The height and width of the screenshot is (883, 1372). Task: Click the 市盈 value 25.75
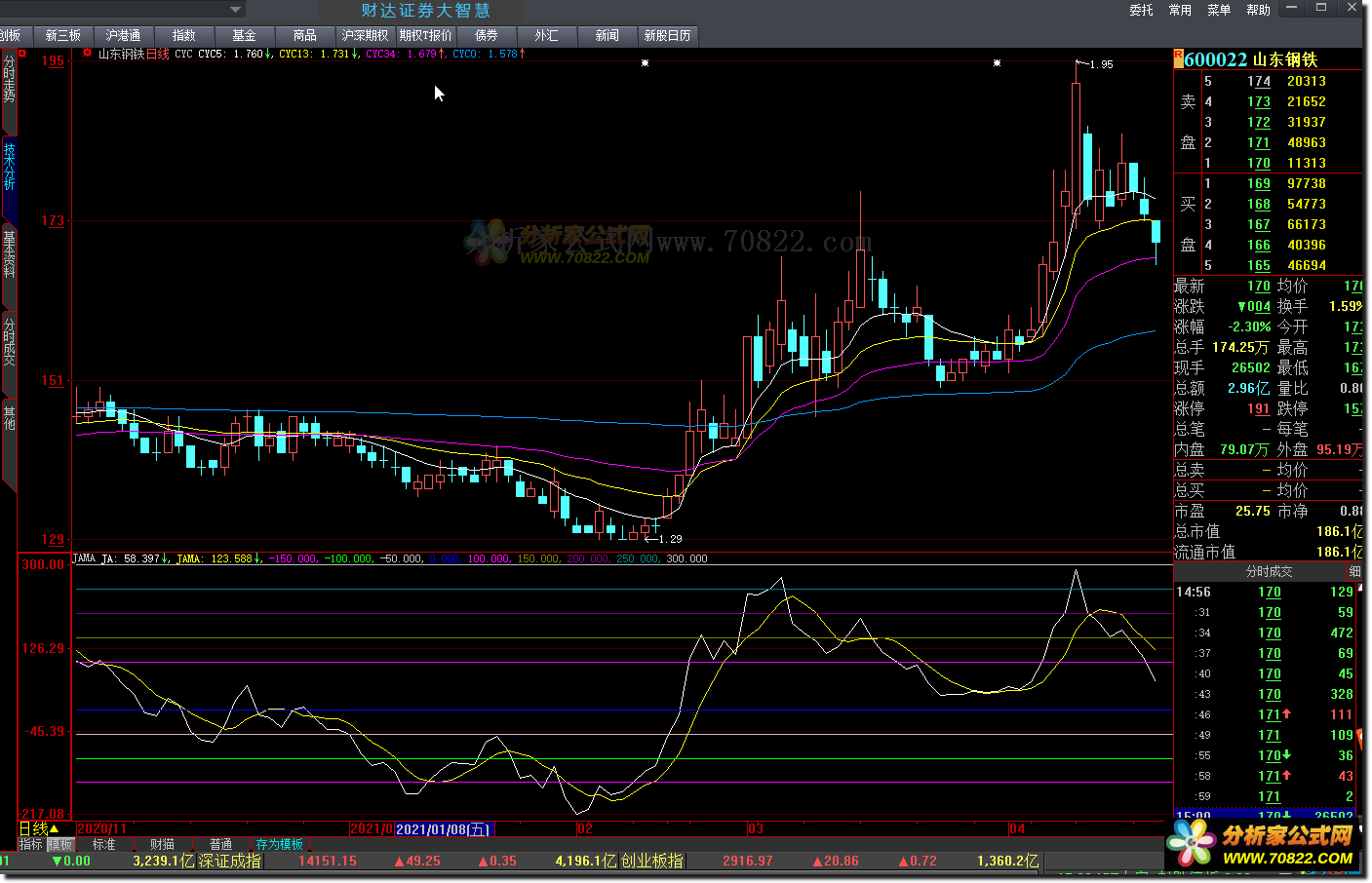[x=1253, y=511]
